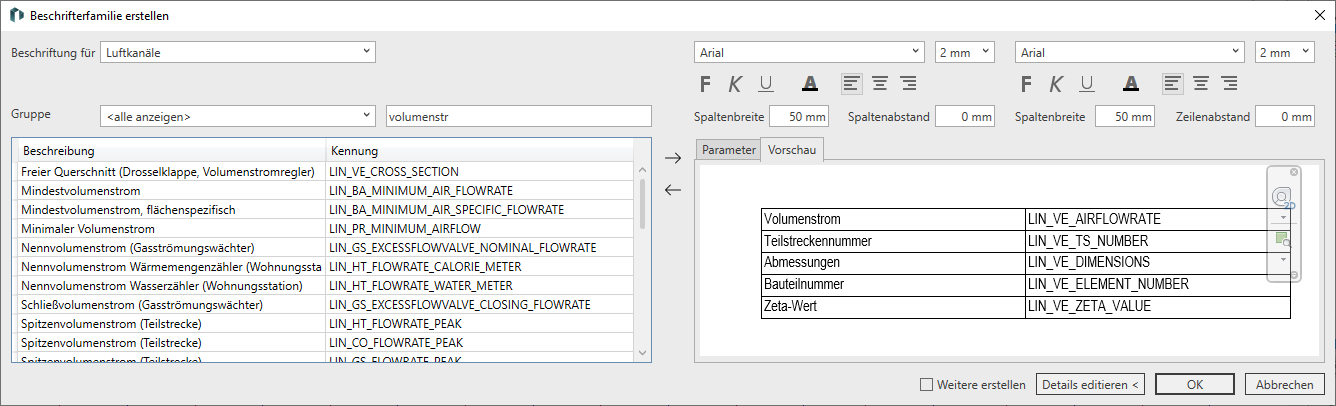Expand steering wheel dropdown arrow

1283,217
